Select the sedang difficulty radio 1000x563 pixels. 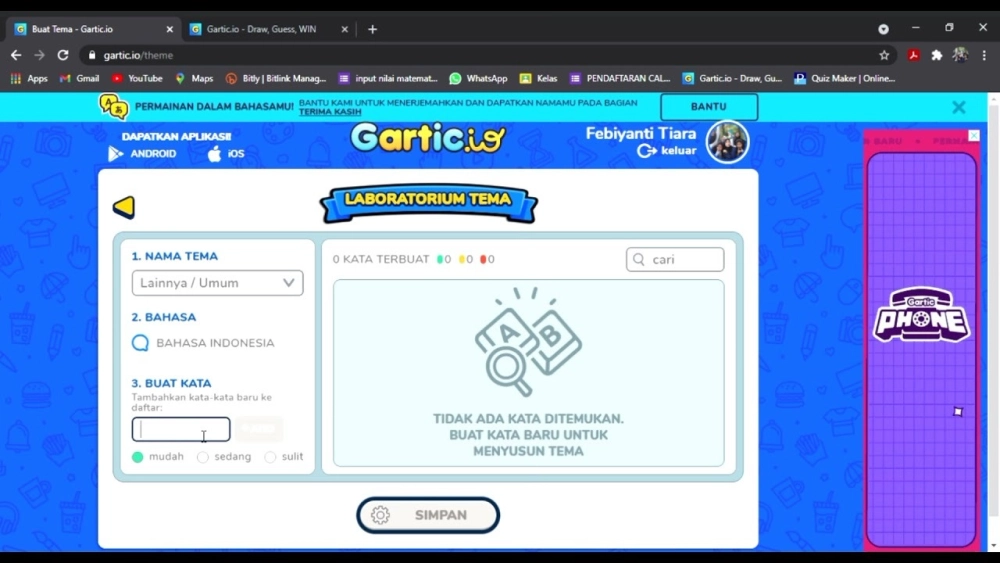click(203, 457)
